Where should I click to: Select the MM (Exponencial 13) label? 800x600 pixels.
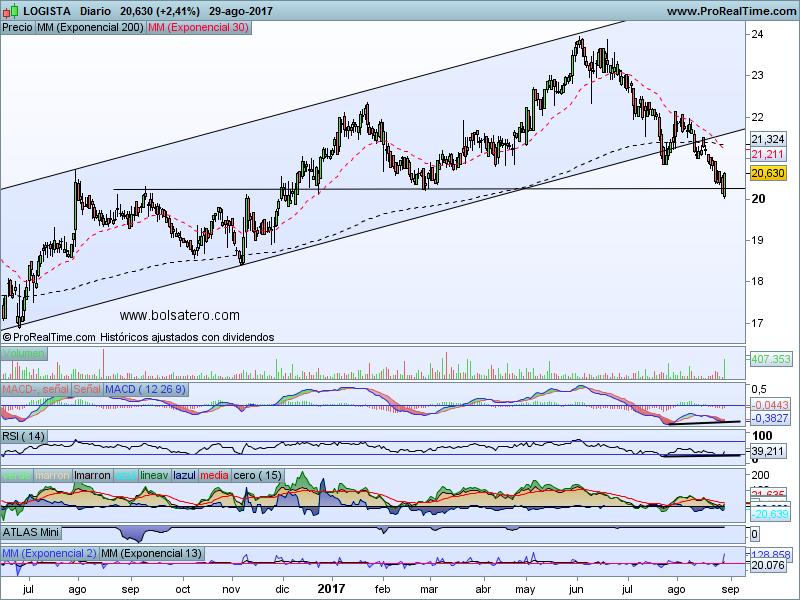tap(152, 553)
